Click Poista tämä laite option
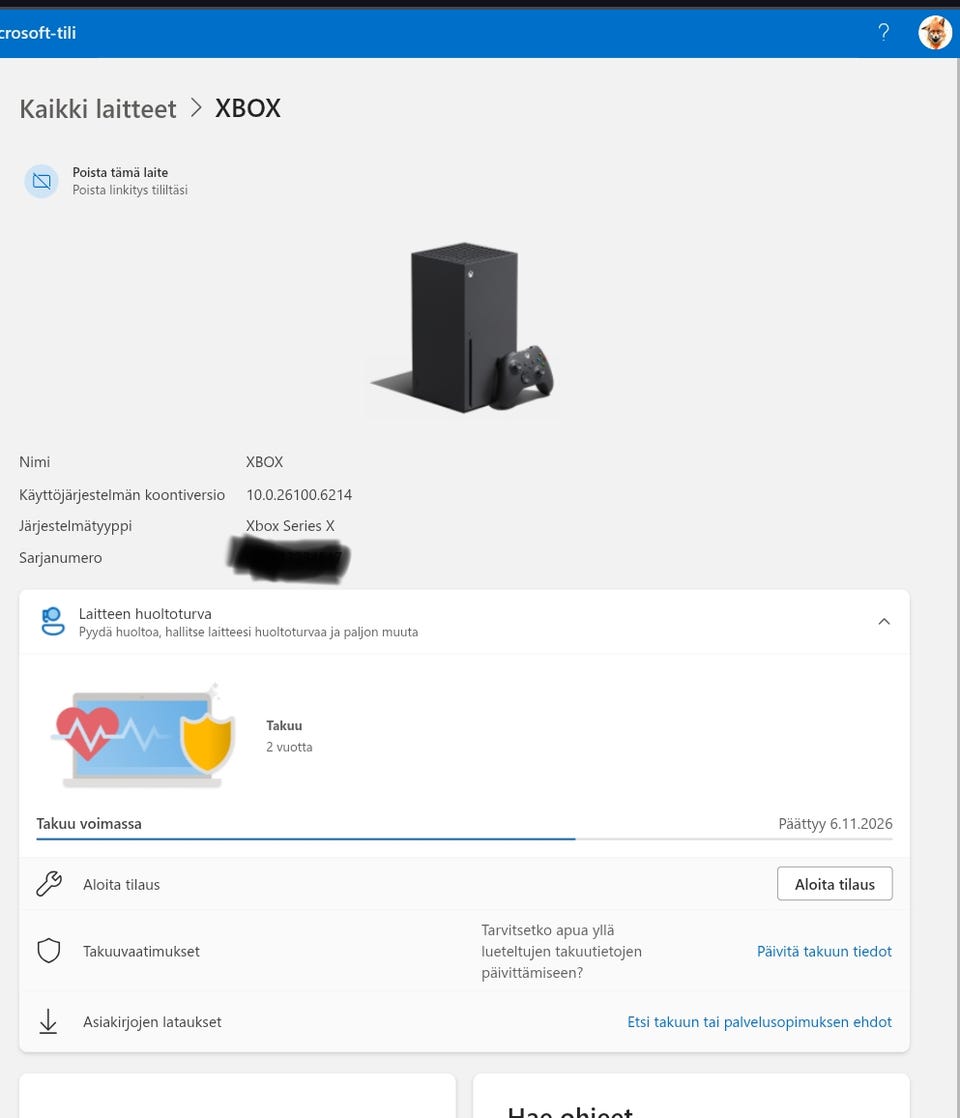The width and height of the screenshot is (960, 1118). 120,172
